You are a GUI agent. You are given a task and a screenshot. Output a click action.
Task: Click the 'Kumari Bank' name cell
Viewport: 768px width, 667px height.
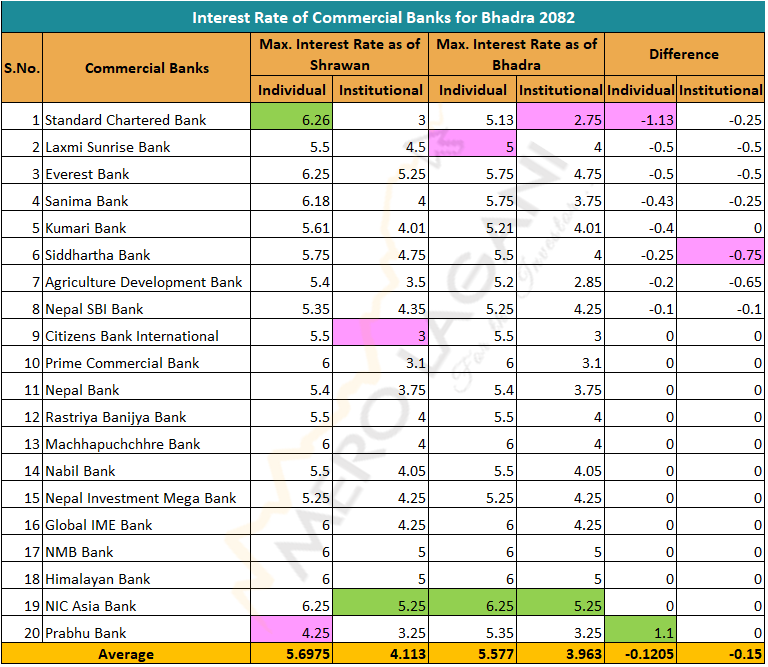146,224
